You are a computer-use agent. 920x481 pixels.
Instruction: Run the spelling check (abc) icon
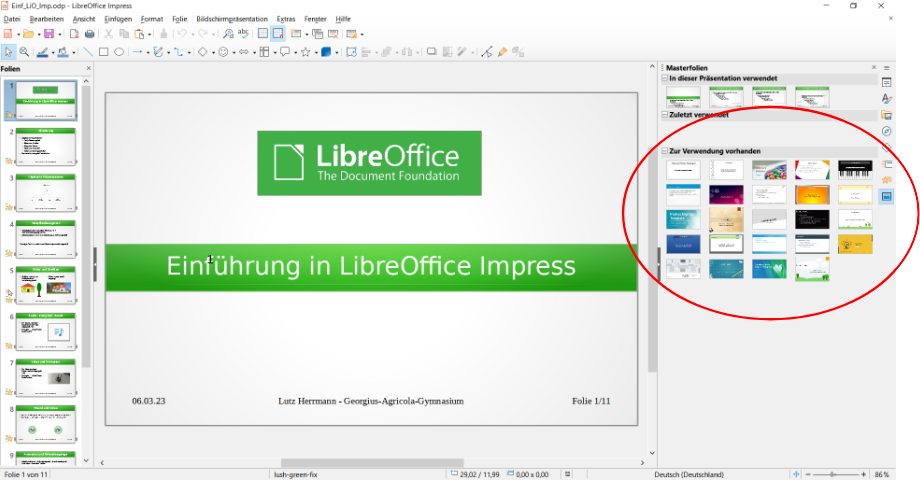coord(241,34)
